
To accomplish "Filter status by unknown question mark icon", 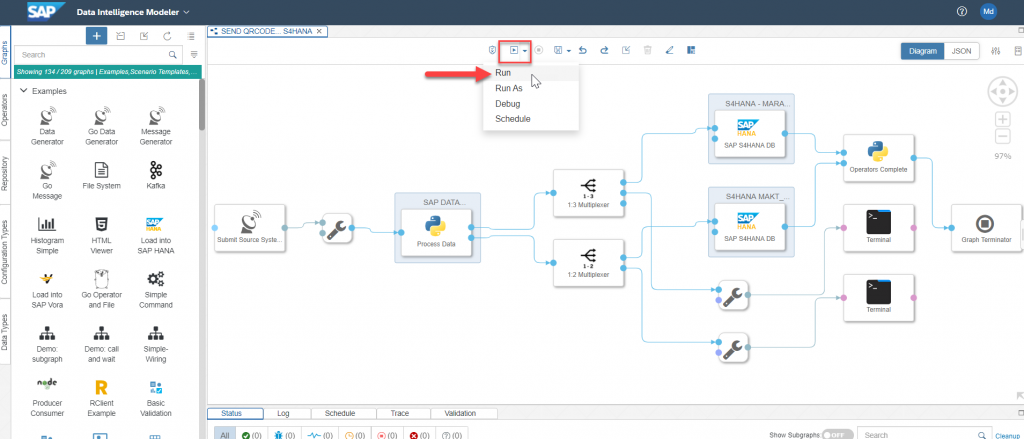I will (452, 434).
